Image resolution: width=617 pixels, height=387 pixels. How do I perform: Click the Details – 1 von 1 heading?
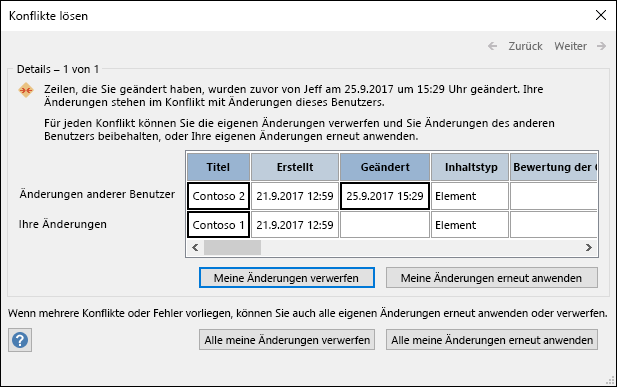[x=58, y=69]
